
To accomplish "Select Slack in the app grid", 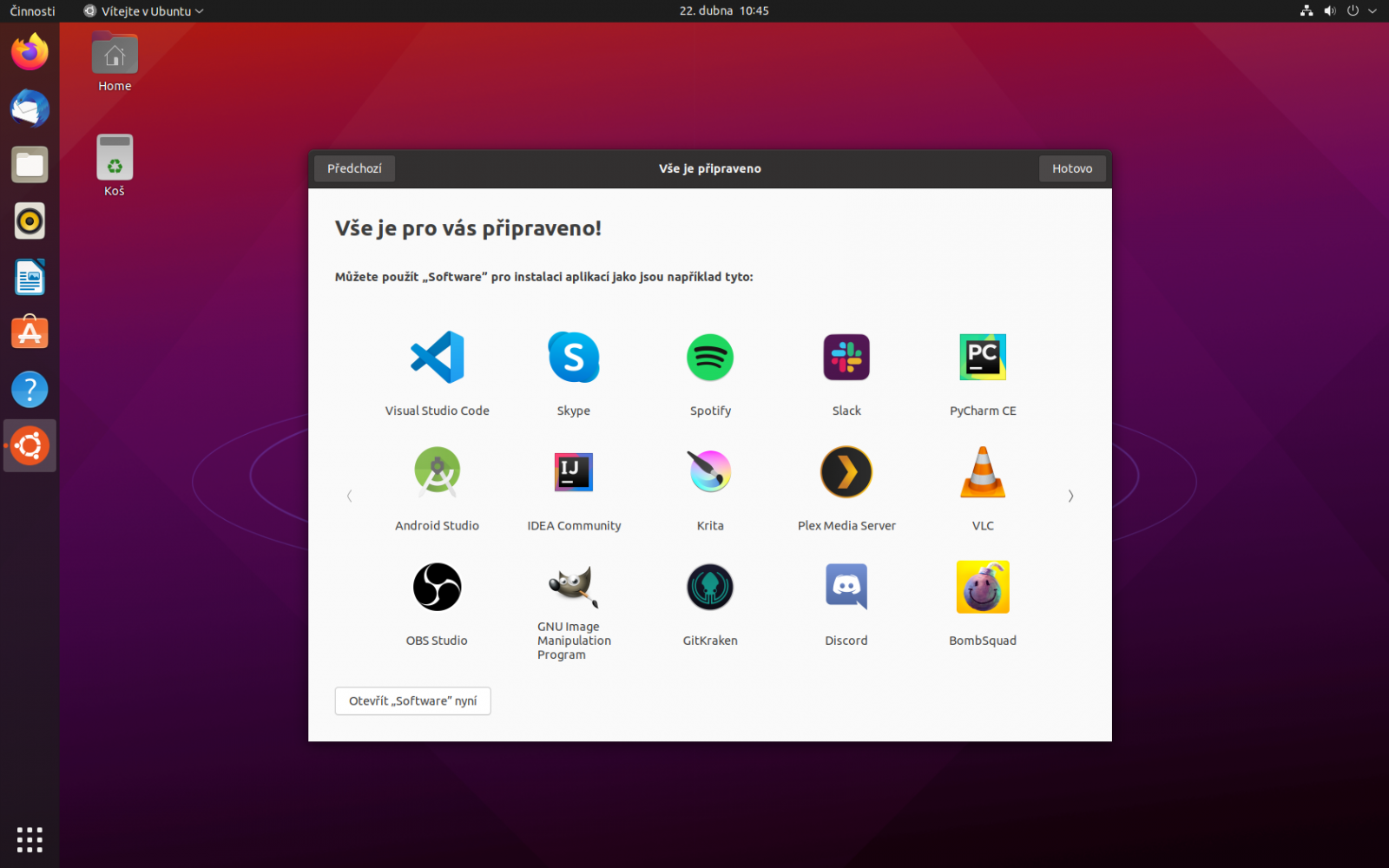I will [x=846, y=357].
